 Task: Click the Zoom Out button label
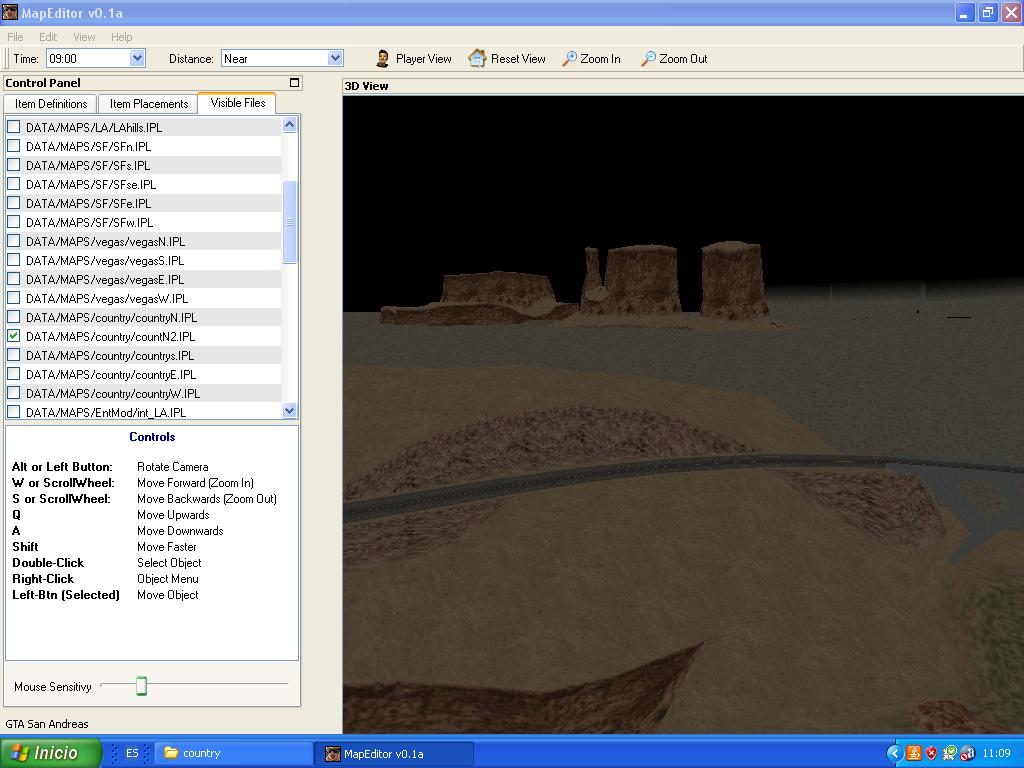tap(683, 59)
